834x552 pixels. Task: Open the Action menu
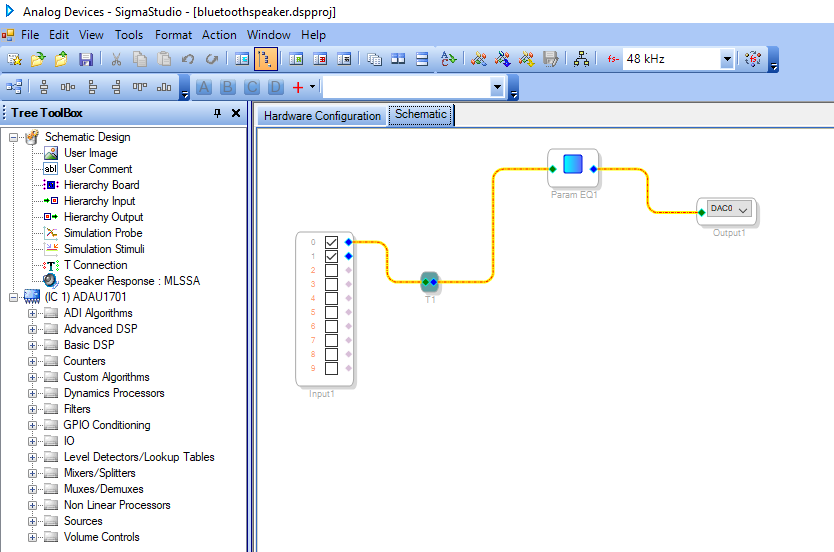coord(219,35)
